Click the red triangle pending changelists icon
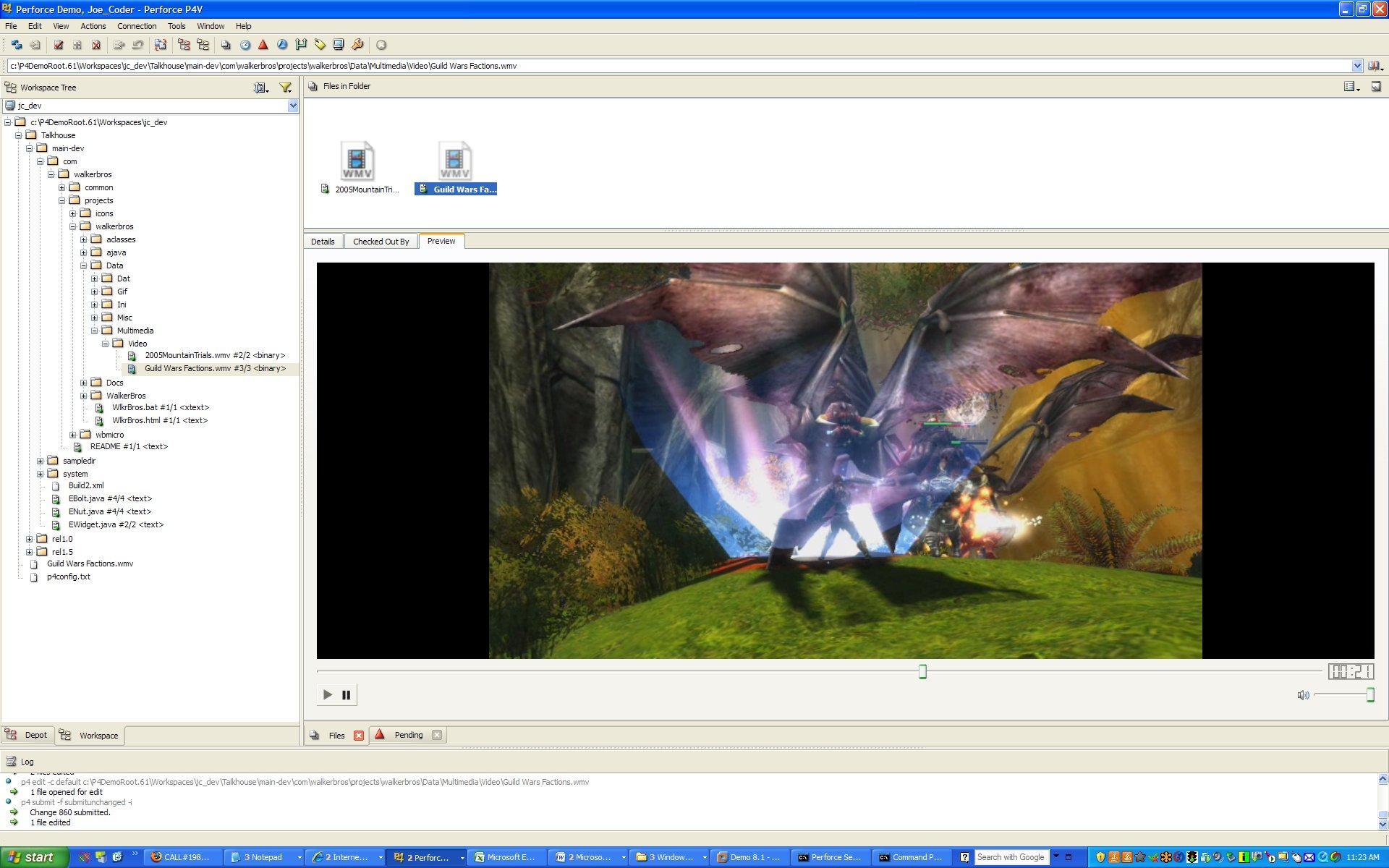1389x868 pixels. coord(263,45)
